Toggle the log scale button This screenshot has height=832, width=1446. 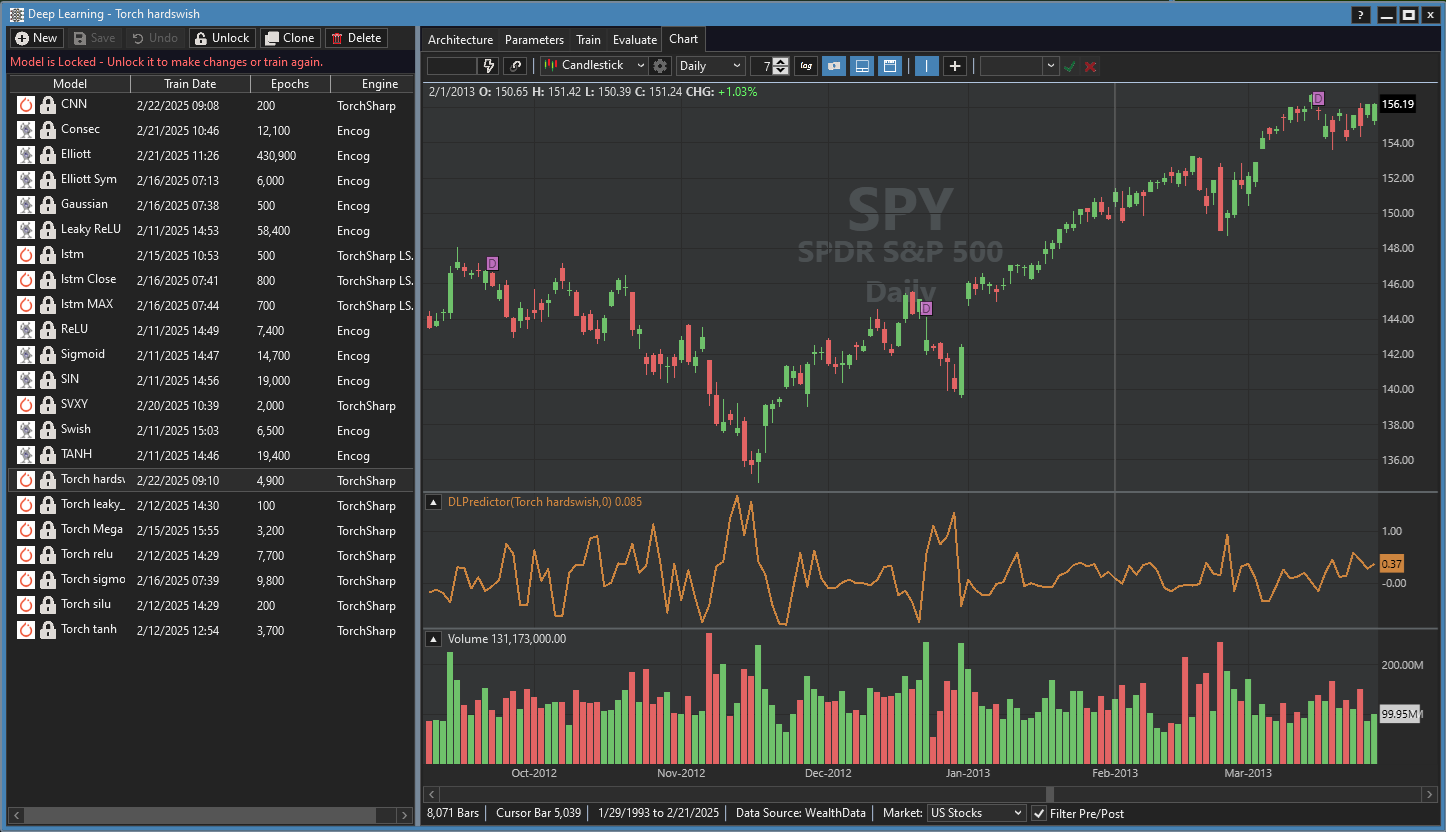coord(806,66)
